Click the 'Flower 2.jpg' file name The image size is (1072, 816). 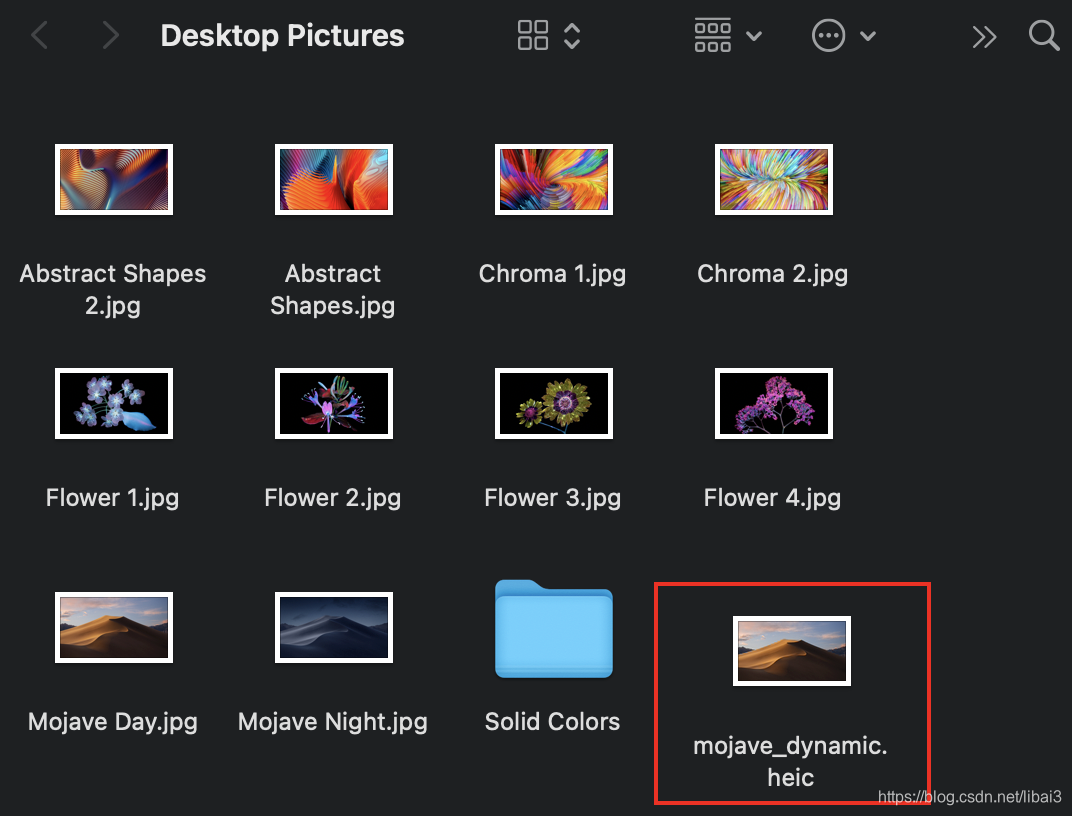(333, 498)
